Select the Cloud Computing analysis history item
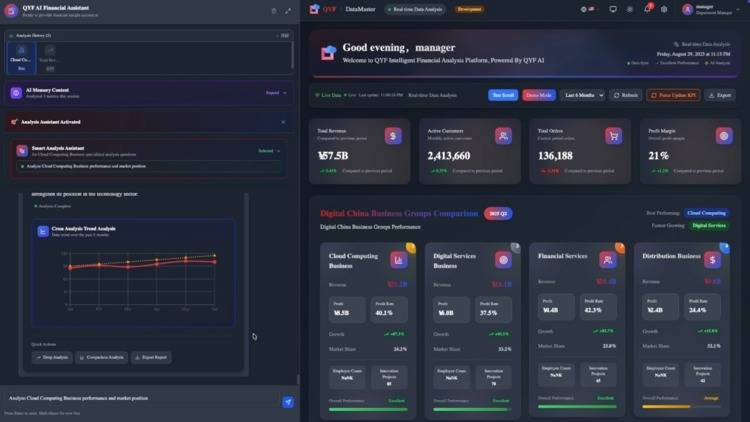750x422 pixels. click(x=20, y=57)
